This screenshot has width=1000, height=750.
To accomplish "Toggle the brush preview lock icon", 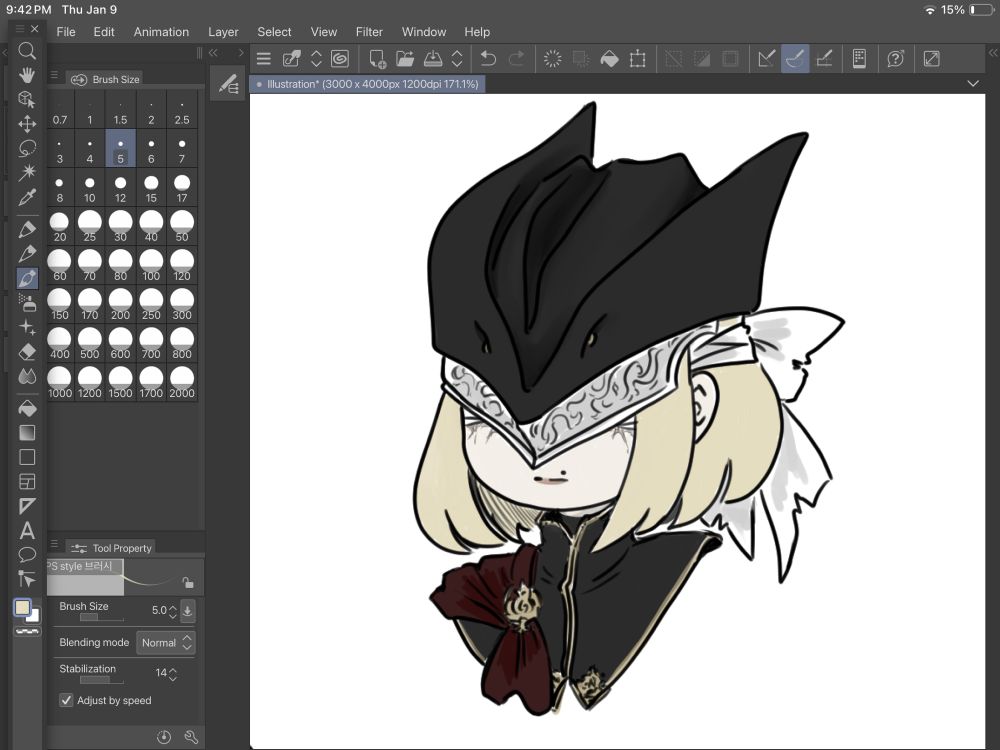I will 187,583.
